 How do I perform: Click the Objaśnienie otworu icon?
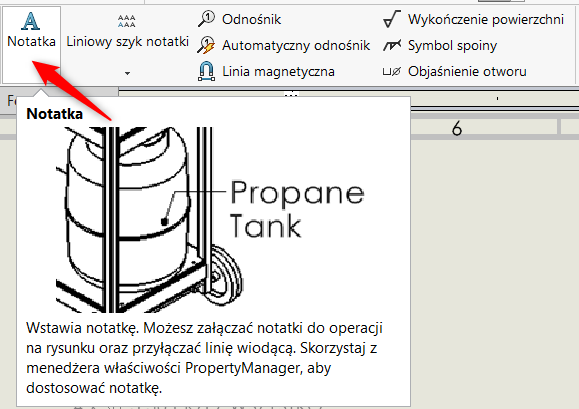(x=392, y=72)
